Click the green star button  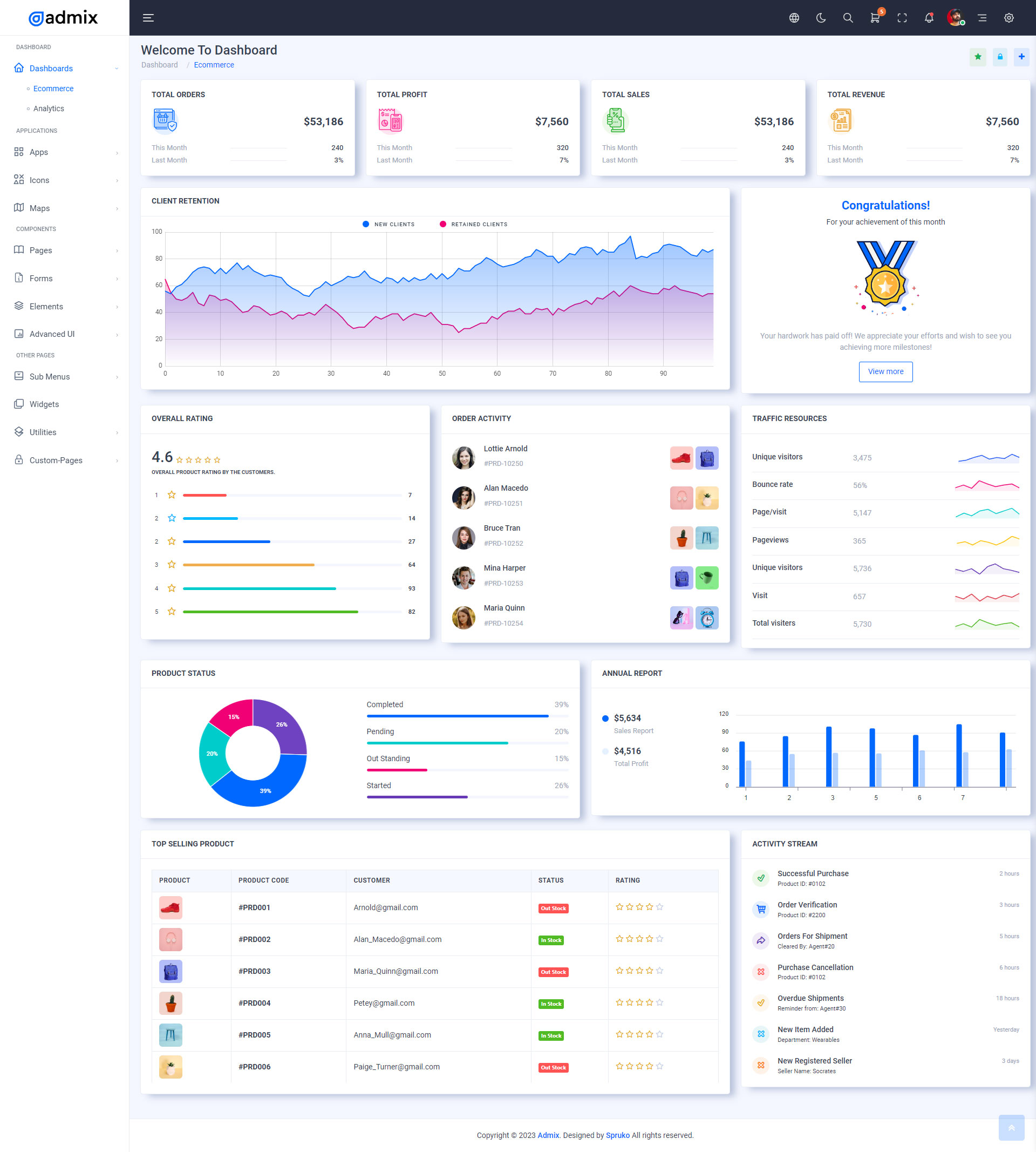tap(977, 56)
